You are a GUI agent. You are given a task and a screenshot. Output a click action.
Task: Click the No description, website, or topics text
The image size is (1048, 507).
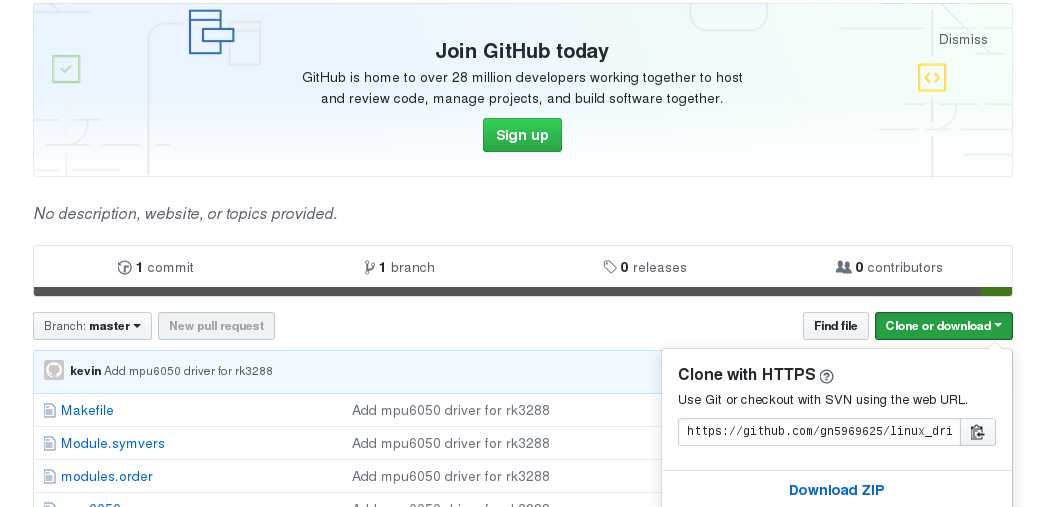185,214
